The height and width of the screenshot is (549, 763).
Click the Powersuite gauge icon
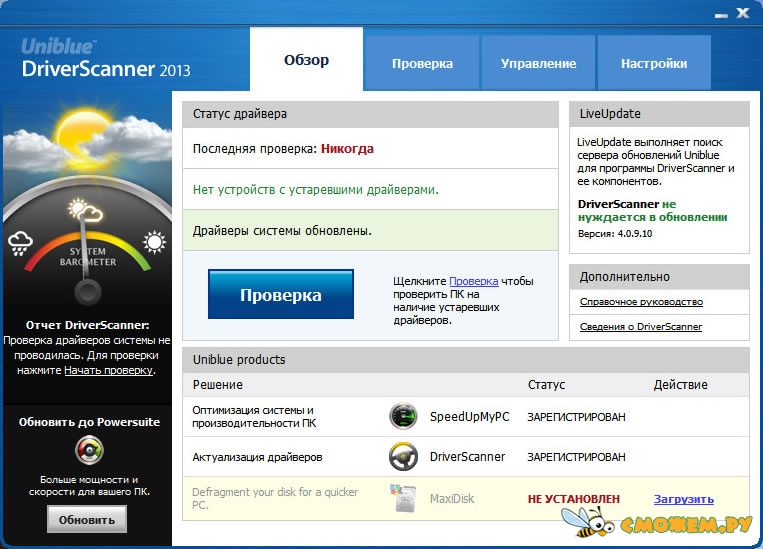tap(89, 450)
